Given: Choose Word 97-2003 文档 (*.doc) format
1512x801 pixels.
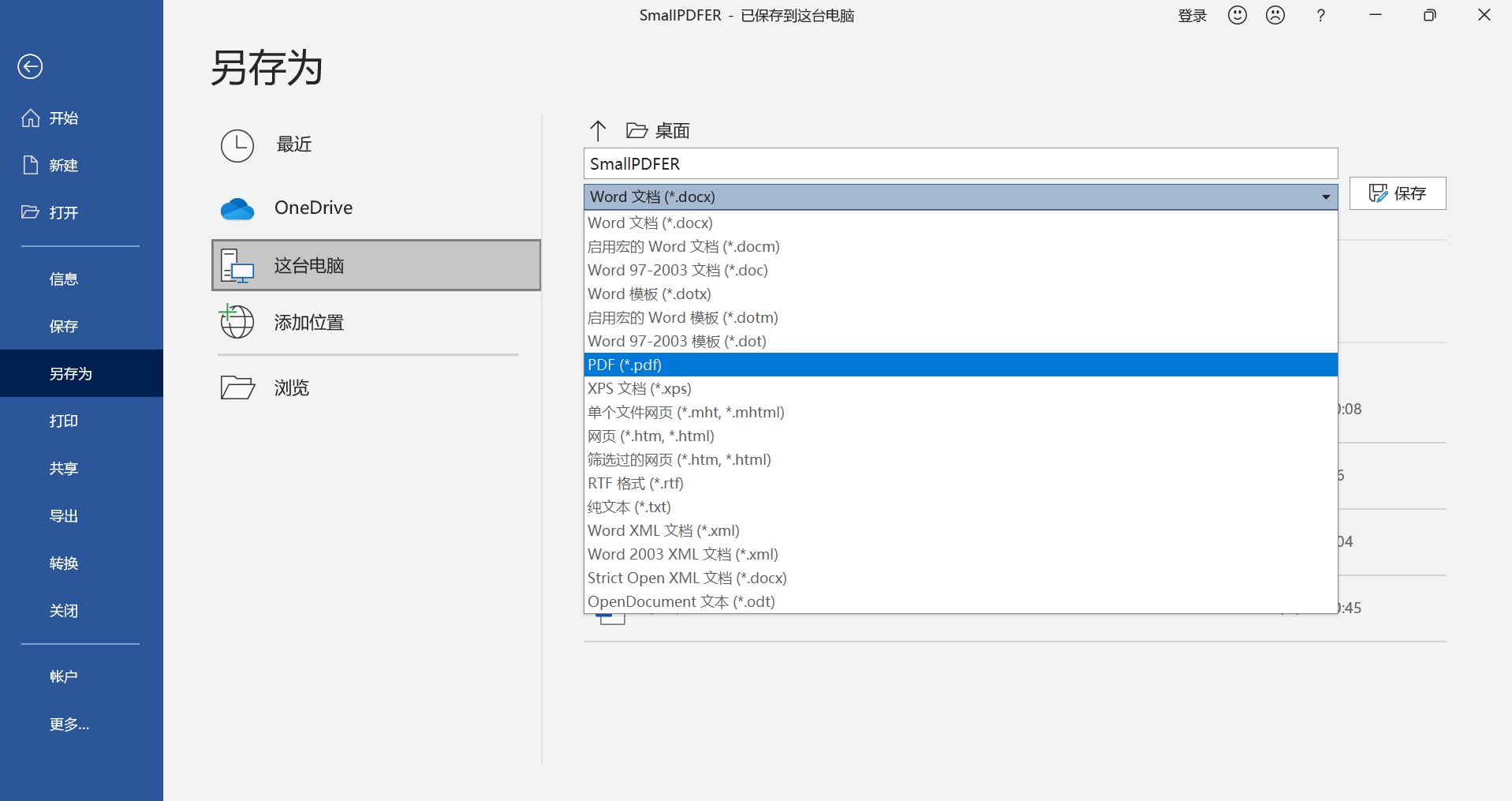Looking at the screenshot, I should (x=678, y=270).
